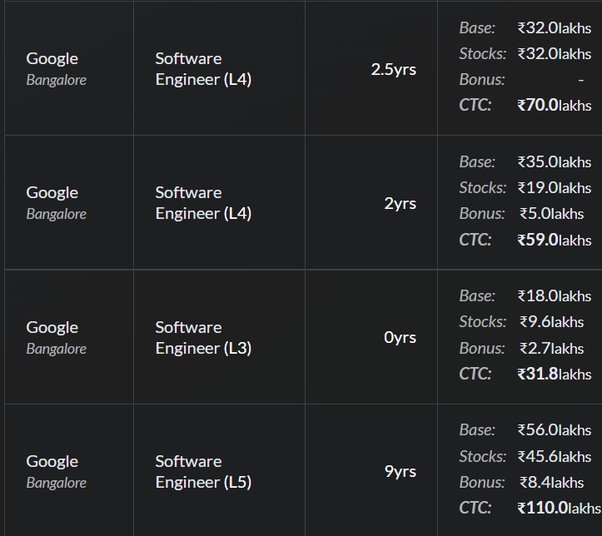
Task: Select Bangalore in the 9yrs row
Action: pos(56,483)
